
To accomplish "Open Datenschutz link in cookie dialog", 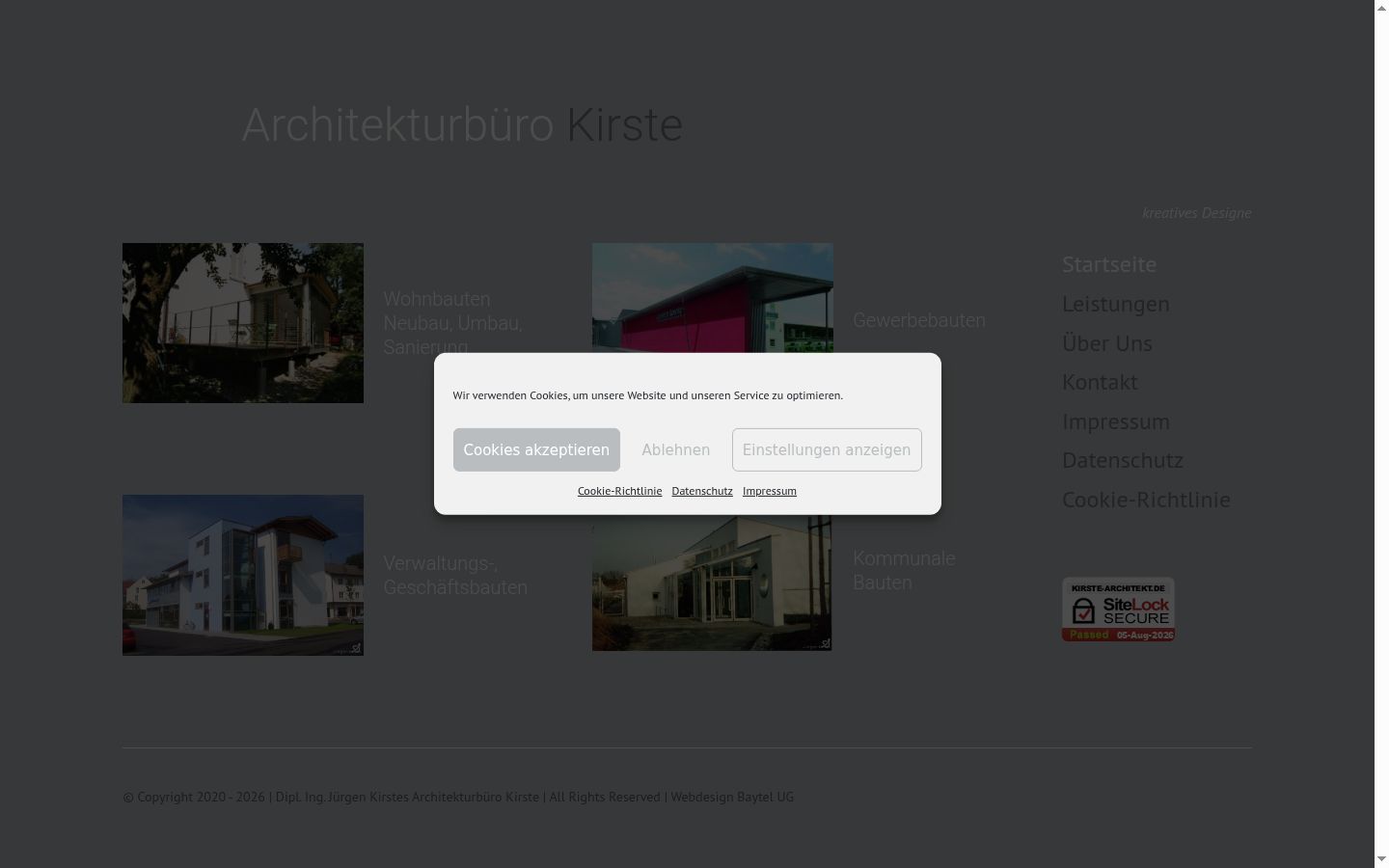I will point(702,491).
